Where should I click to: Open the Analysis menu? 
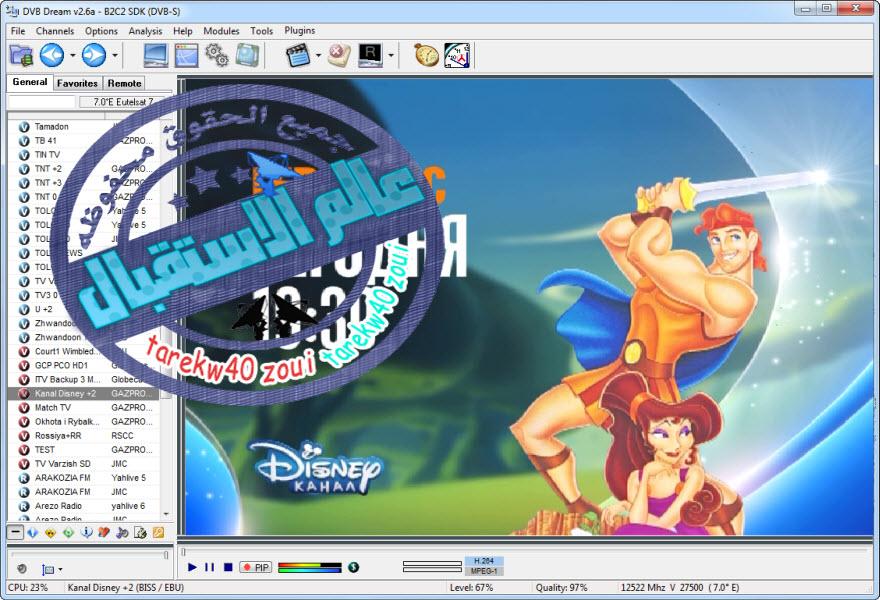(145, 31)
